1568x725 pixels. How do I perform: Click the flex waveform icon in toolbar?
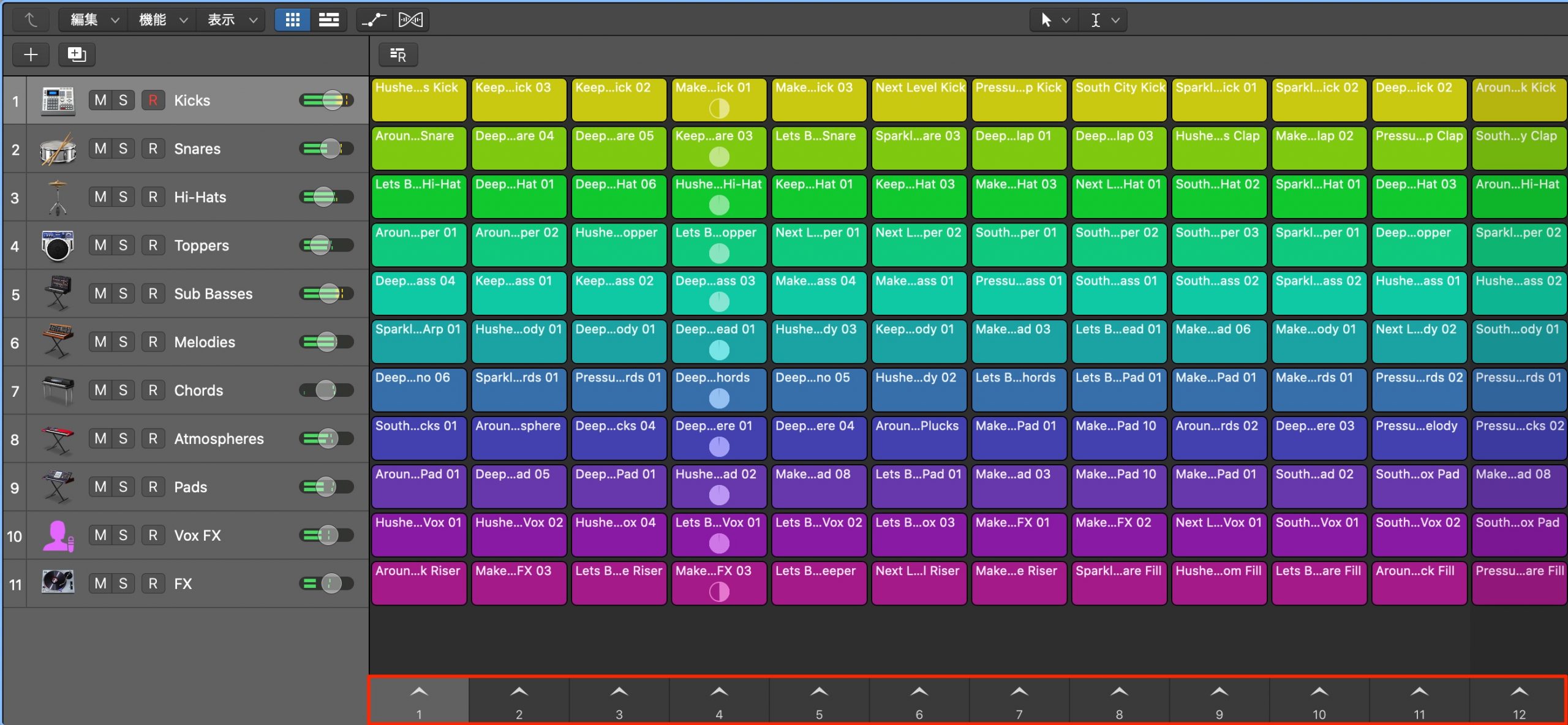pyautogui.click(x=410, y=20)
